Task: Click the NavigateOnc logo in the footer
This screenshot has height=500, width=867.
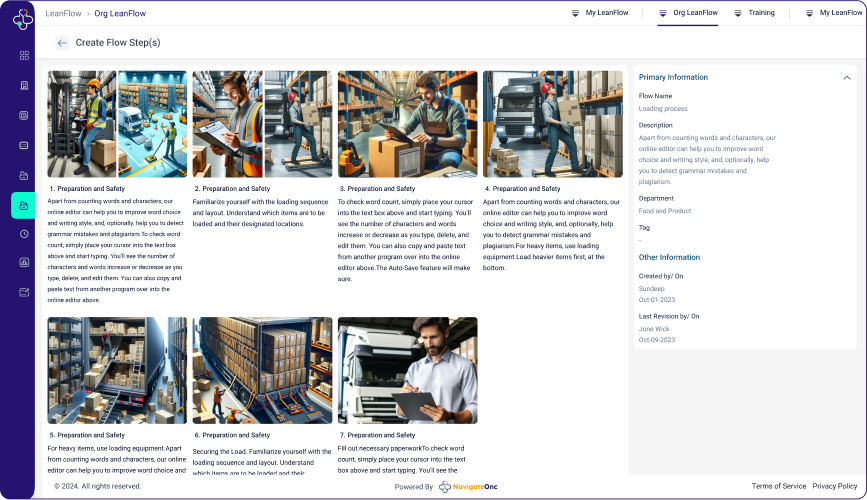Action: 468,487
